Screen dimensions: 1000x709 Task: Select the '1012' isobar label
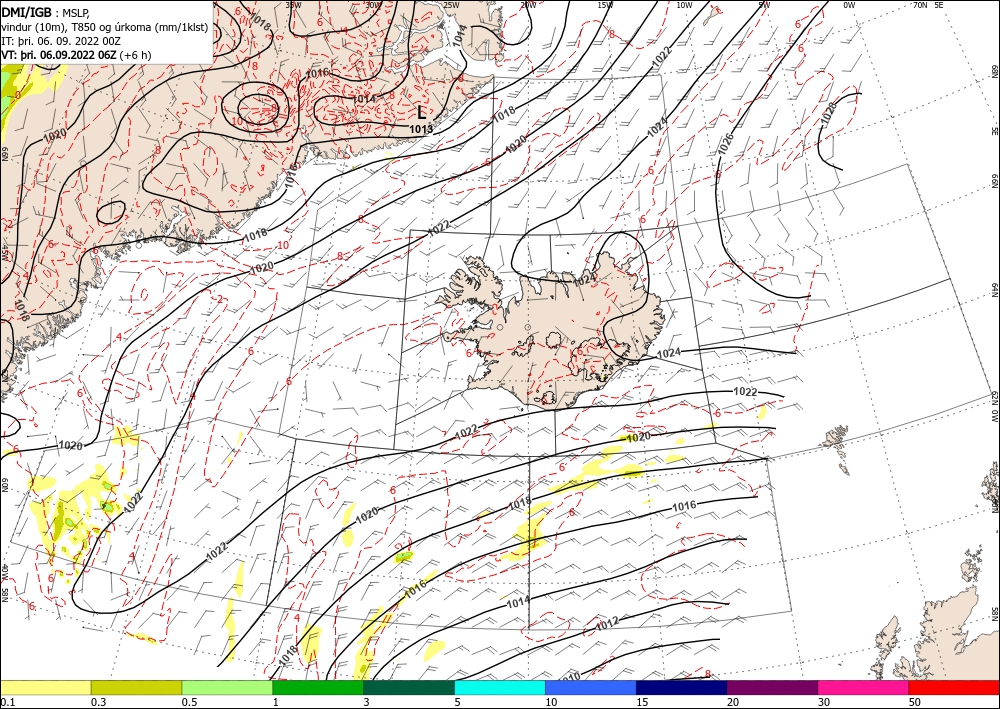click(x=607, y=624)
